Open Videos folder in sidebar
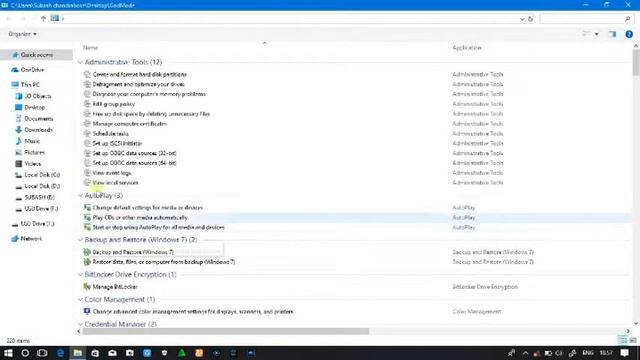Screen dimensions: 640x360 32,164
